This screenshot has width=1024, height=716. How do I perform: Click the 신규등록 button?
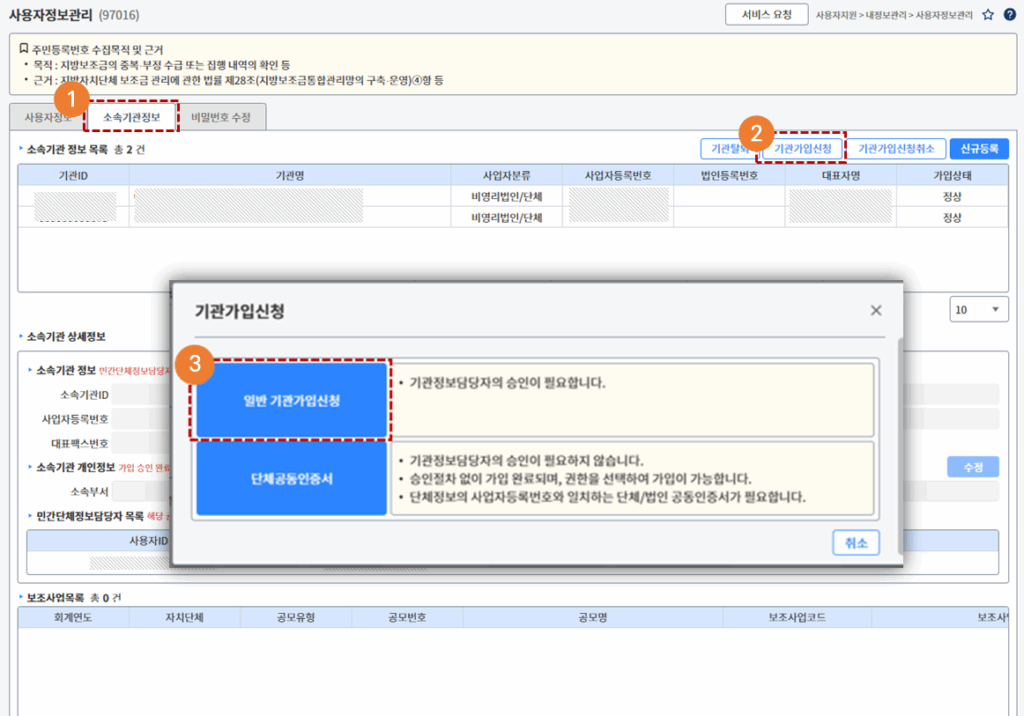[x=979, y=149]
